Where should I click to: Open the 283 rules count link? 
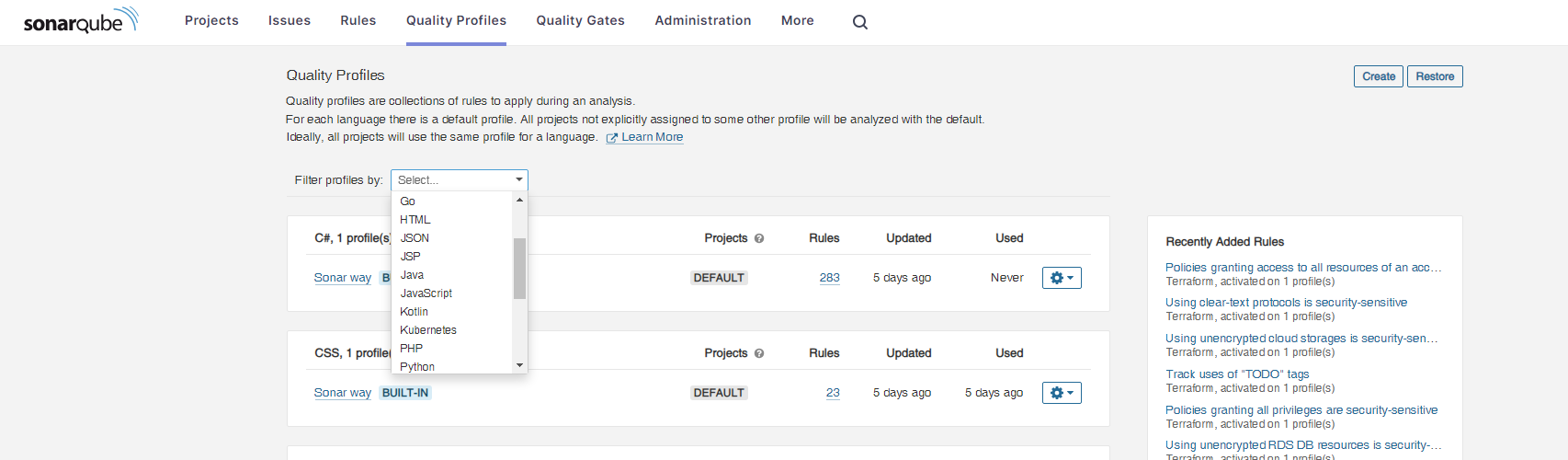point(829,278)
